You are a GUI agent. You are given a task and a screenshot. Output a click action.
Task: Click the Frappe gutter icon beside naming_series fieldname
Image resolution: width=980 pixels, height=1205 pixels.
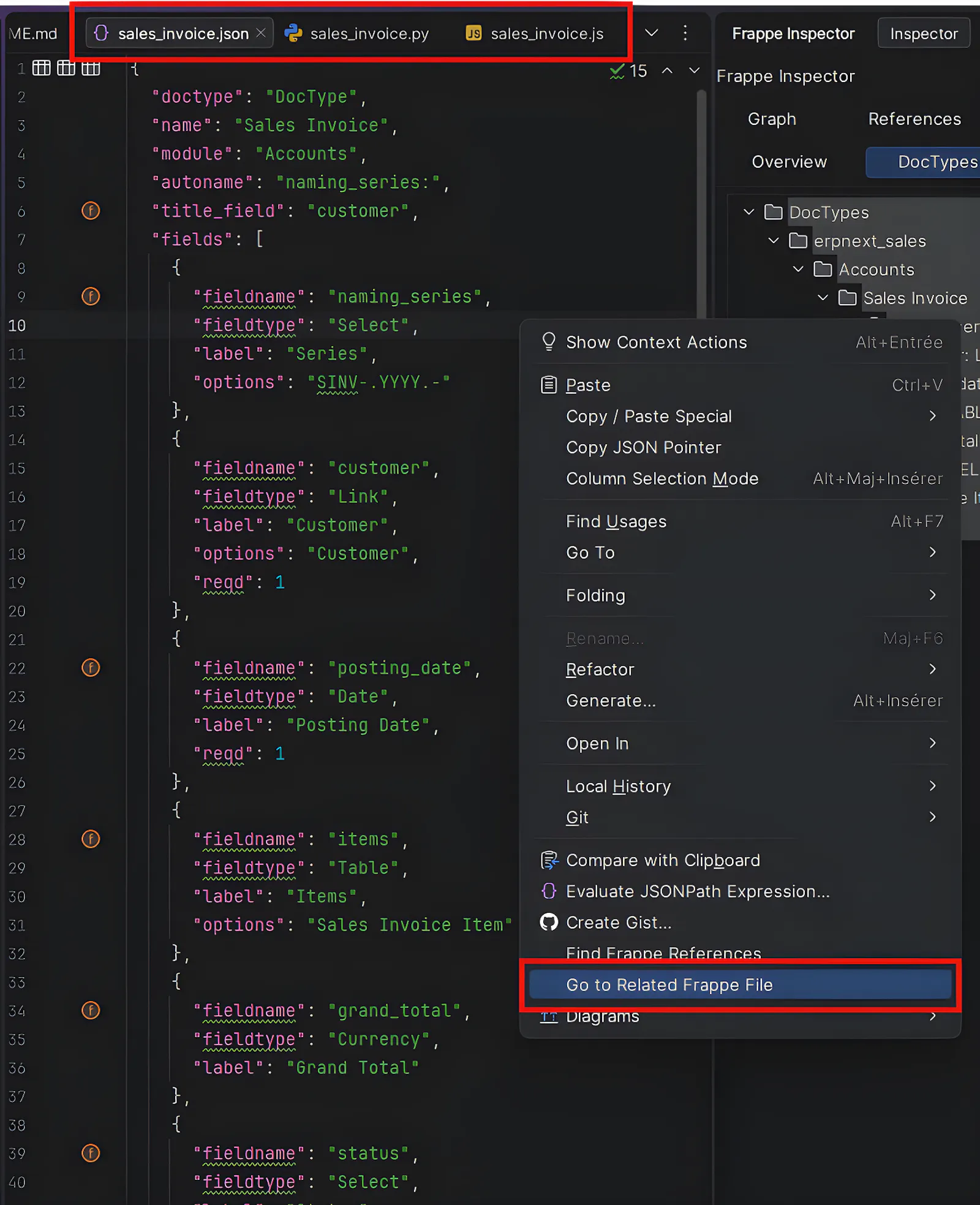coord(91,297)
